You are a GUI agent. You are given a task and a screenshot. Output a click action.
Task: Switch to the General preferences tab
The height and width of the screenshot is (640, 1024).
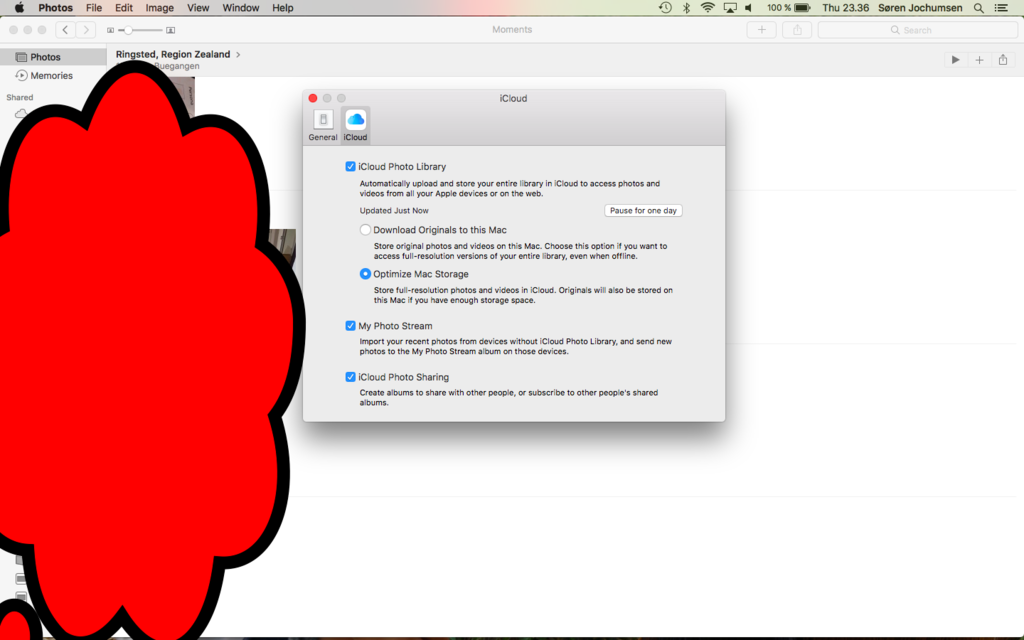click(x=323, y=125)
